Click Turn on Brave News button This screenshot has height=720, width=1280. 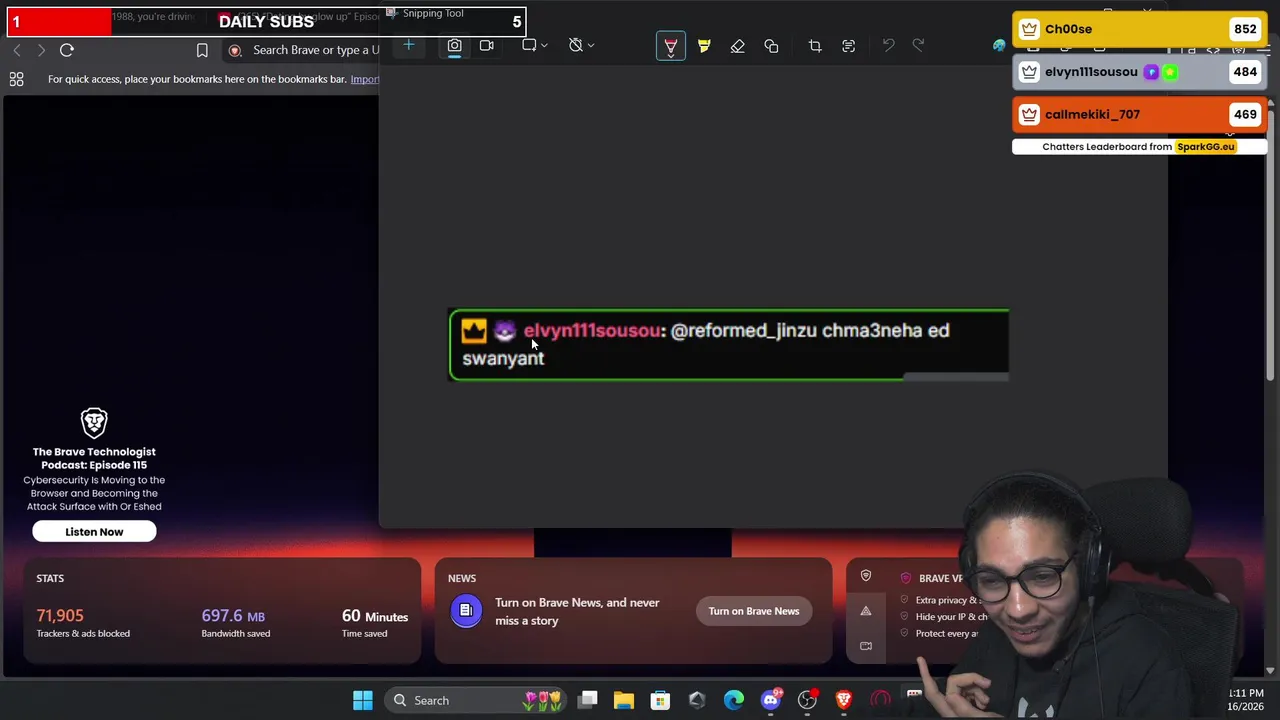click(x=754, y=611)
